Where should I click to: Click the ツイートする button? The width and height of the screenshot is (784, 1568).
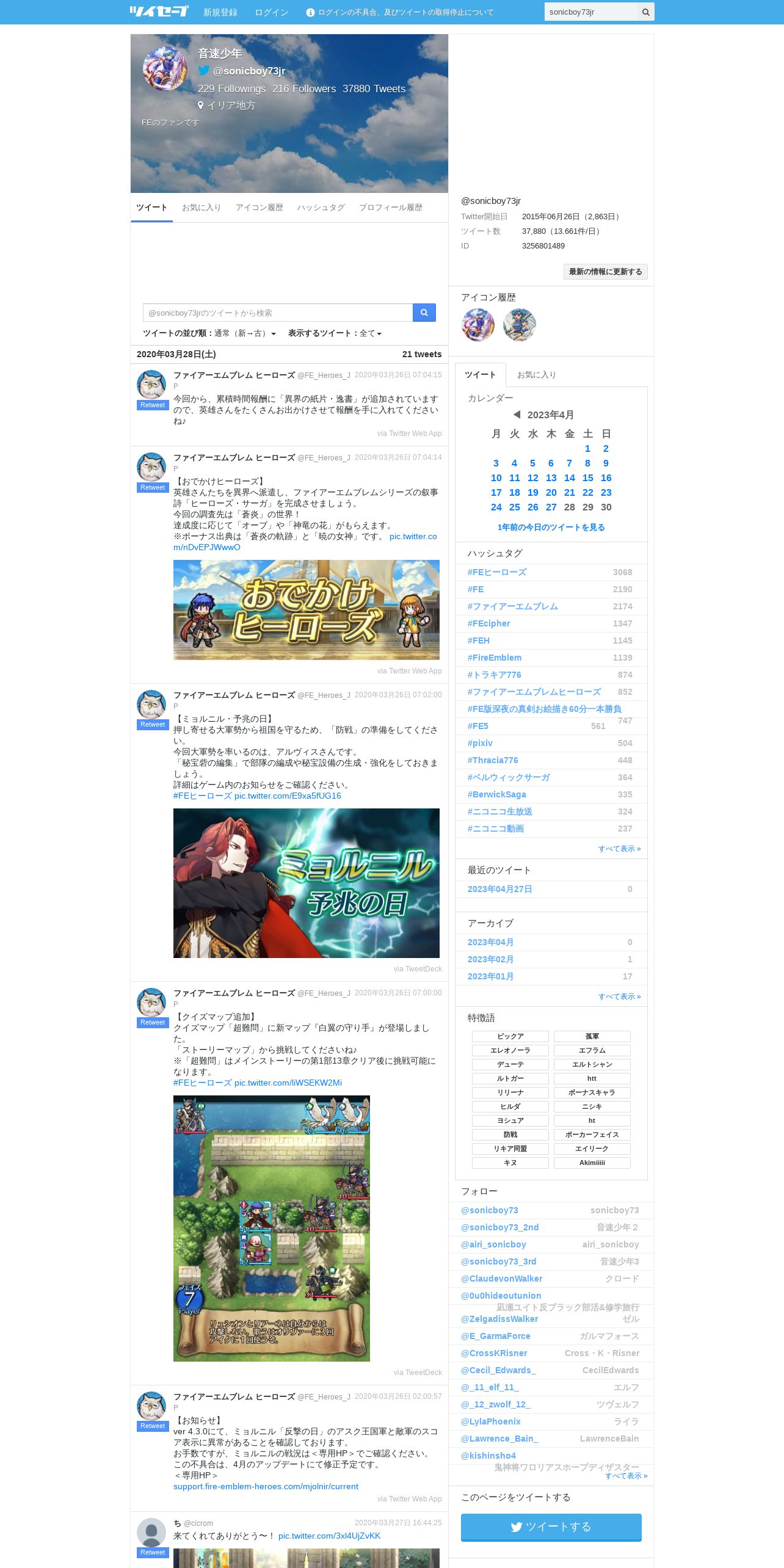[x=551, y=1526]
